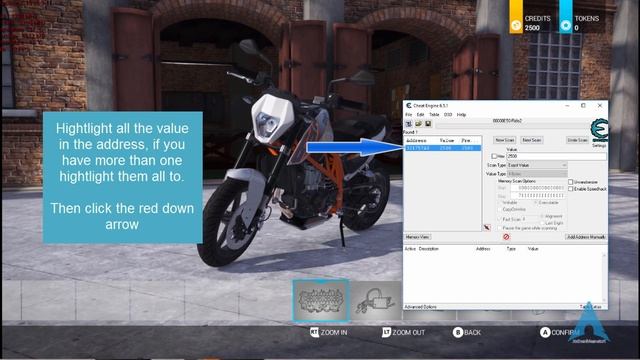The image size is (640, 360).
Task: Click the save floppy disk icon
Action: [428, 124]
